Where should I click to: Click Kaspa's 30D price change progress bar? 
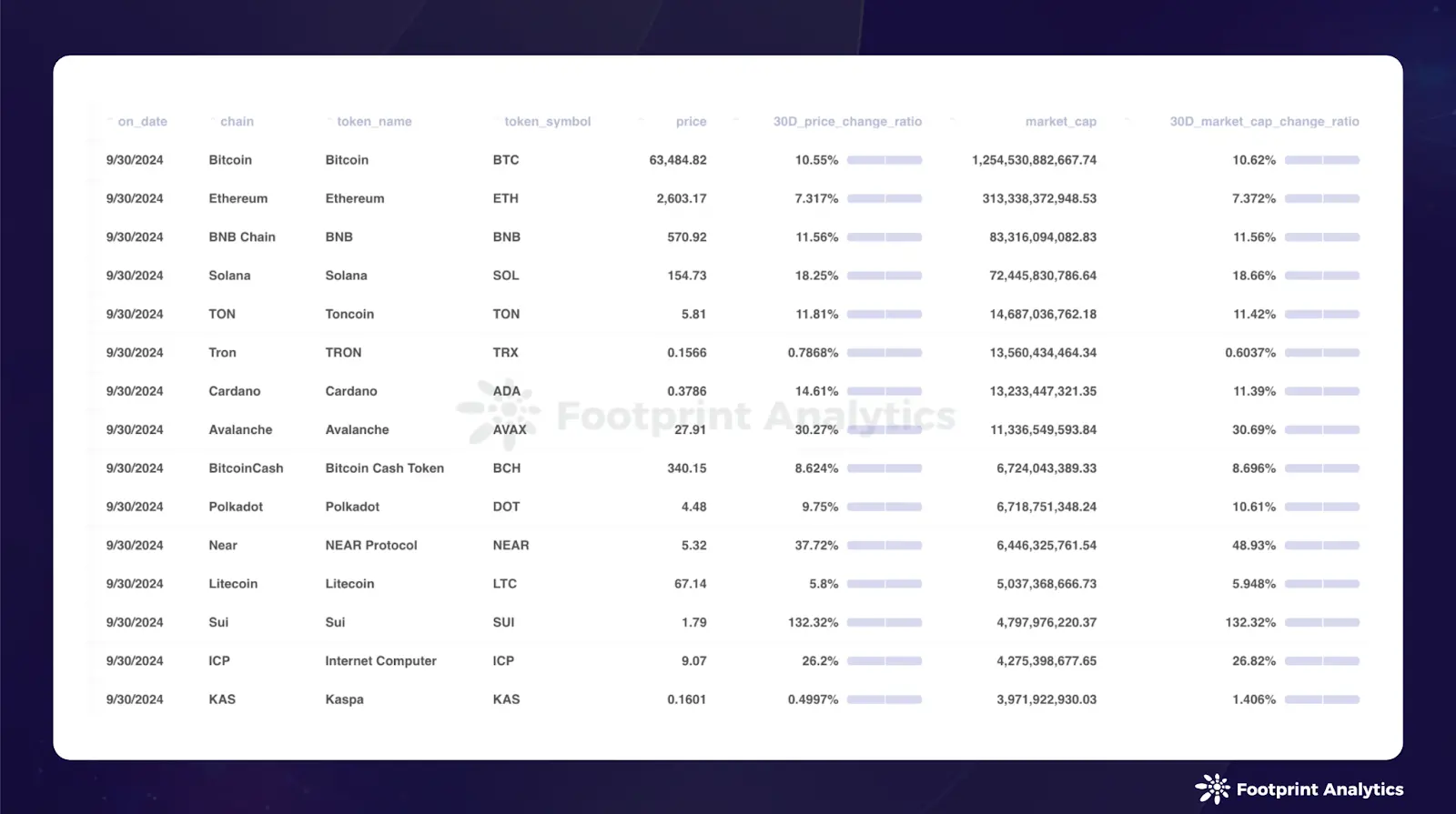pos(884,699)
